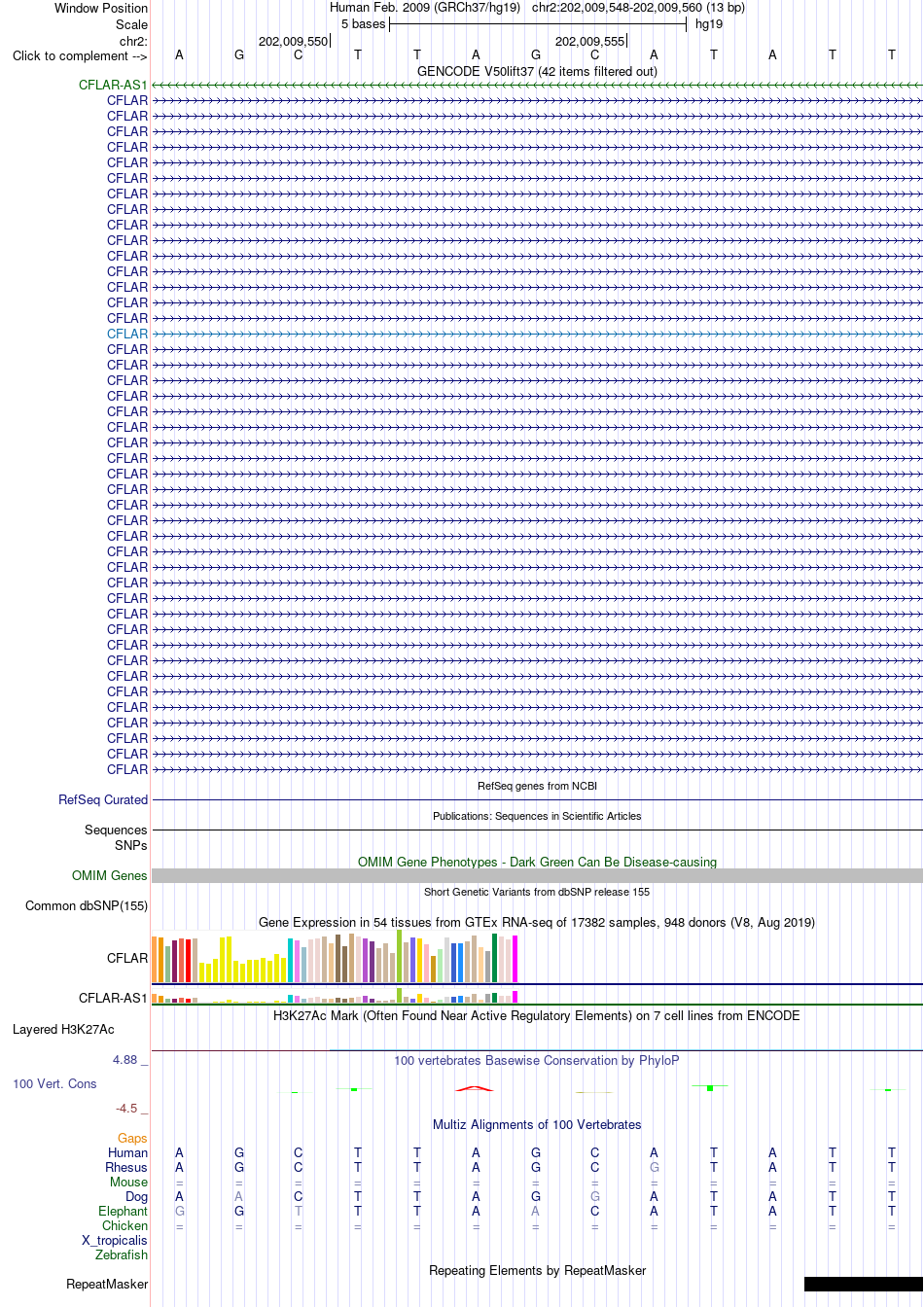Click the CFLAR GTEx expression bar chart
Screen dimensions: 924x1307
pos(336,957)
